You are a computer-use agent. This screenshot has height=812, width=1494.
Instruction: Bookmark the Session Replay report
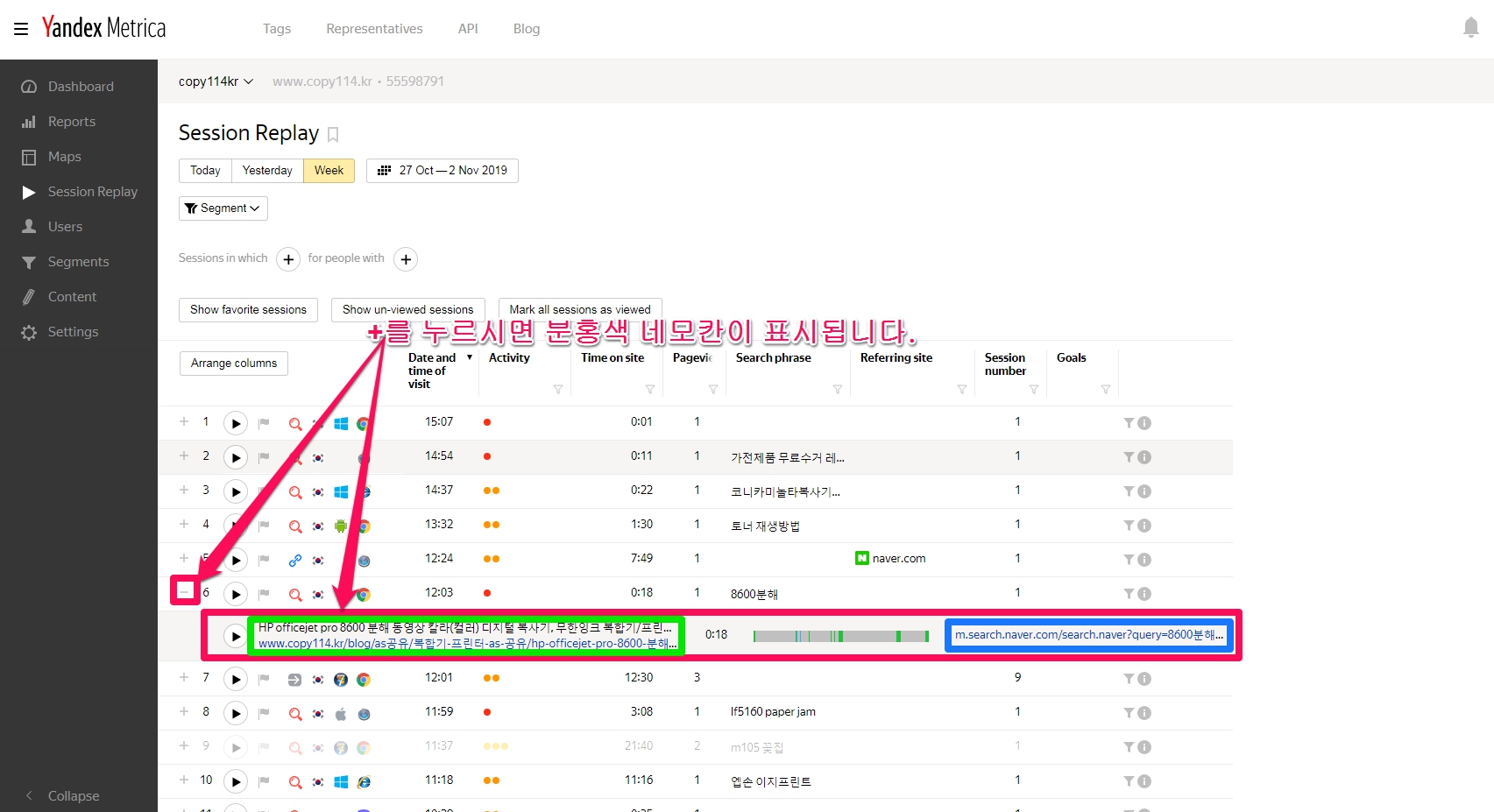click(x=333, y=135)
